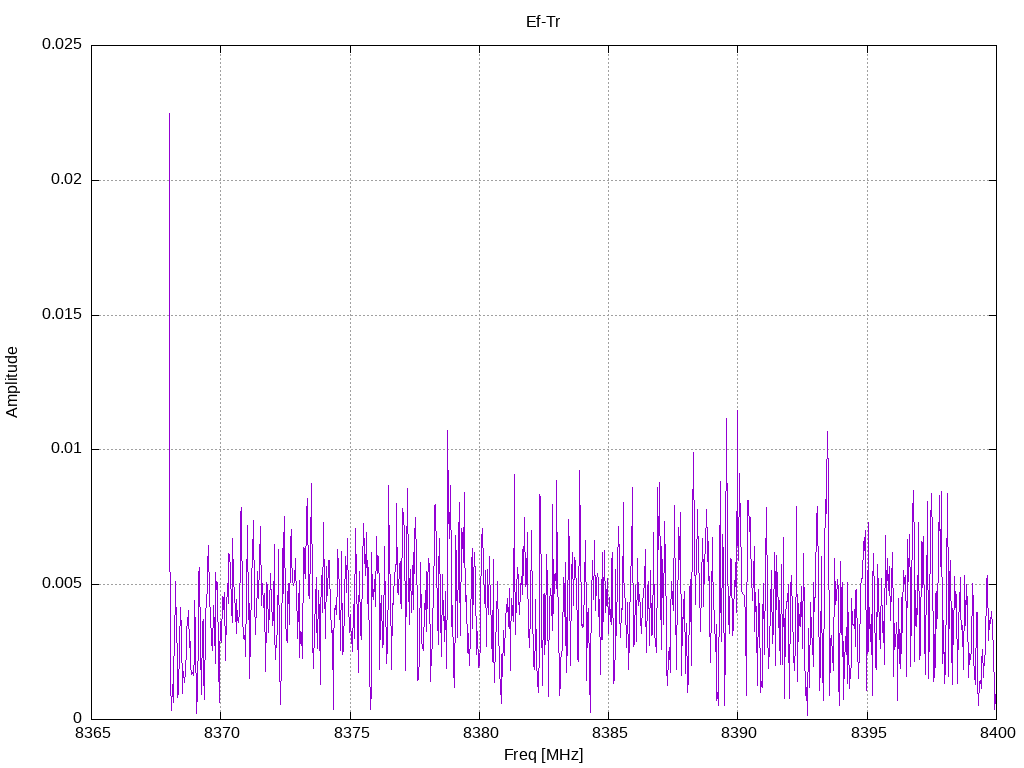Click the 8365 x-axis tick label
The width and height of the screenshot is (1024, 768).
pyautogui.click(x=93, y=733)
